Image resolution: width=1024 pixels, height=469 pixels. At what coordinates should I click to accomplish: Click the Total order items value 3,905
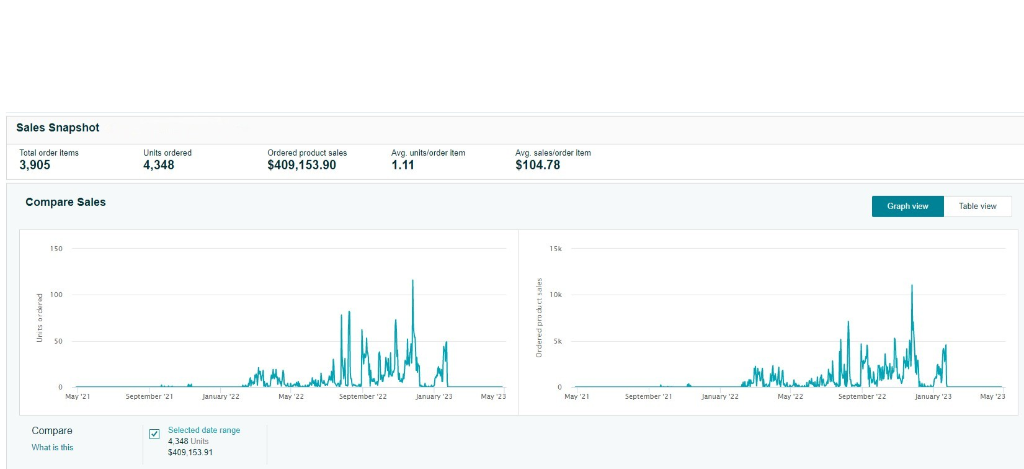(x=35, y=166)
